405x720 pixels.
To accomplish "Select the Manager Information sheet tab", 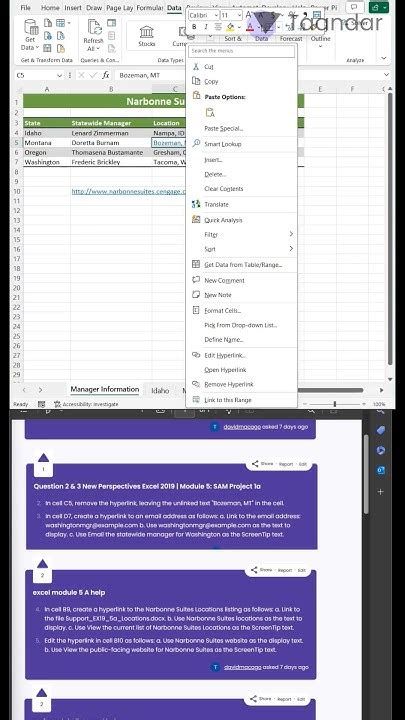I will click(105, 389).
